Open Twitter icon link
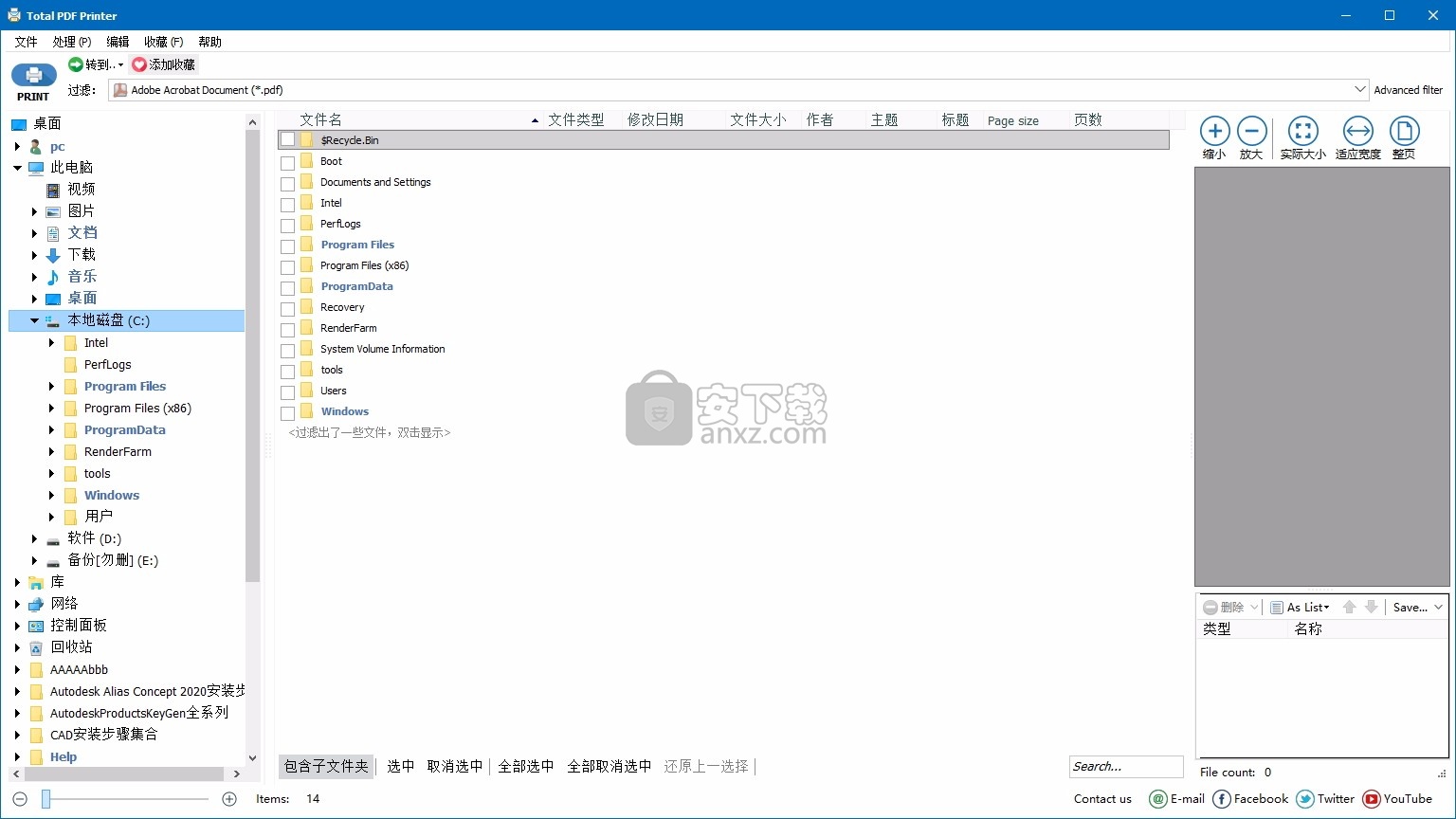The image size is (1456, 819). coord(1305,799)
